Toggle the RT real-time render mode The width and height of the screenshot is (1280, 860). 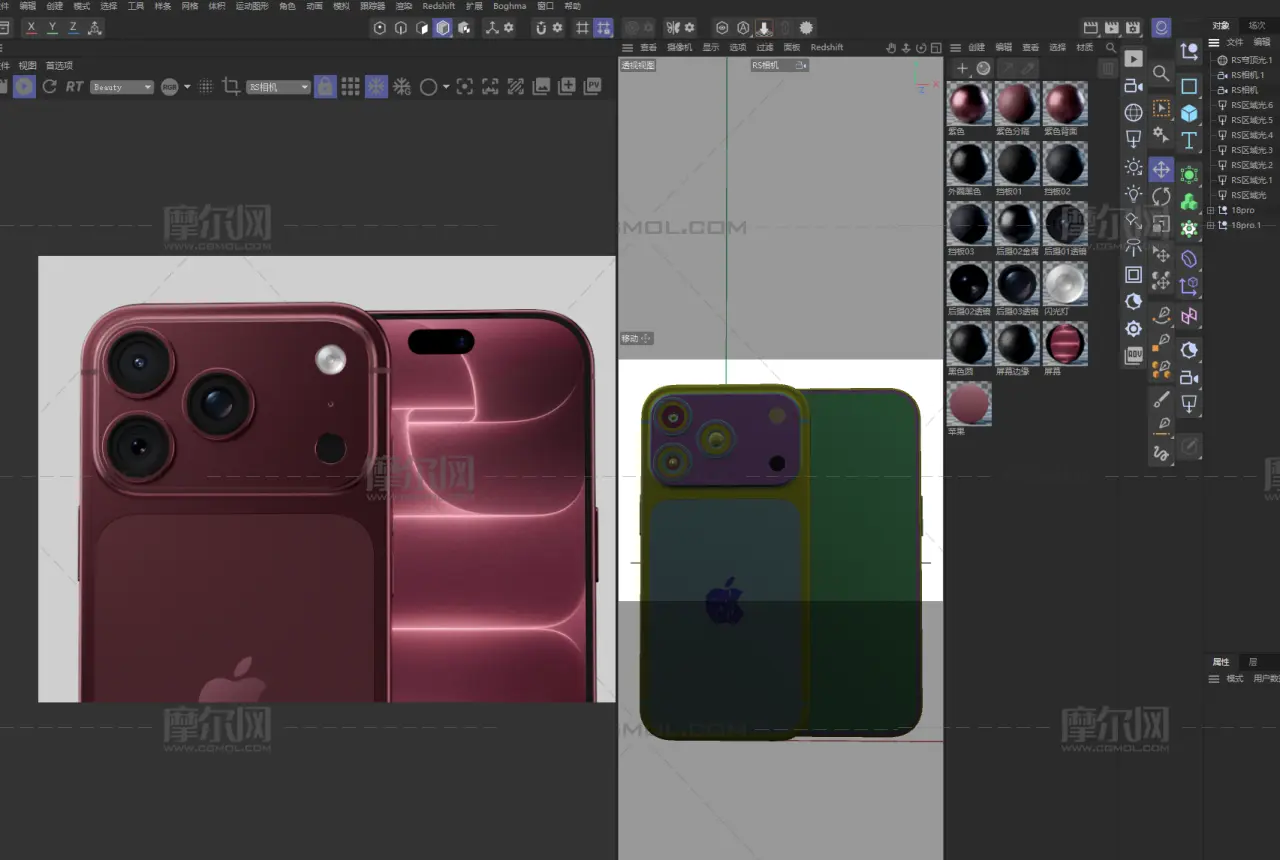click(74, 87)
